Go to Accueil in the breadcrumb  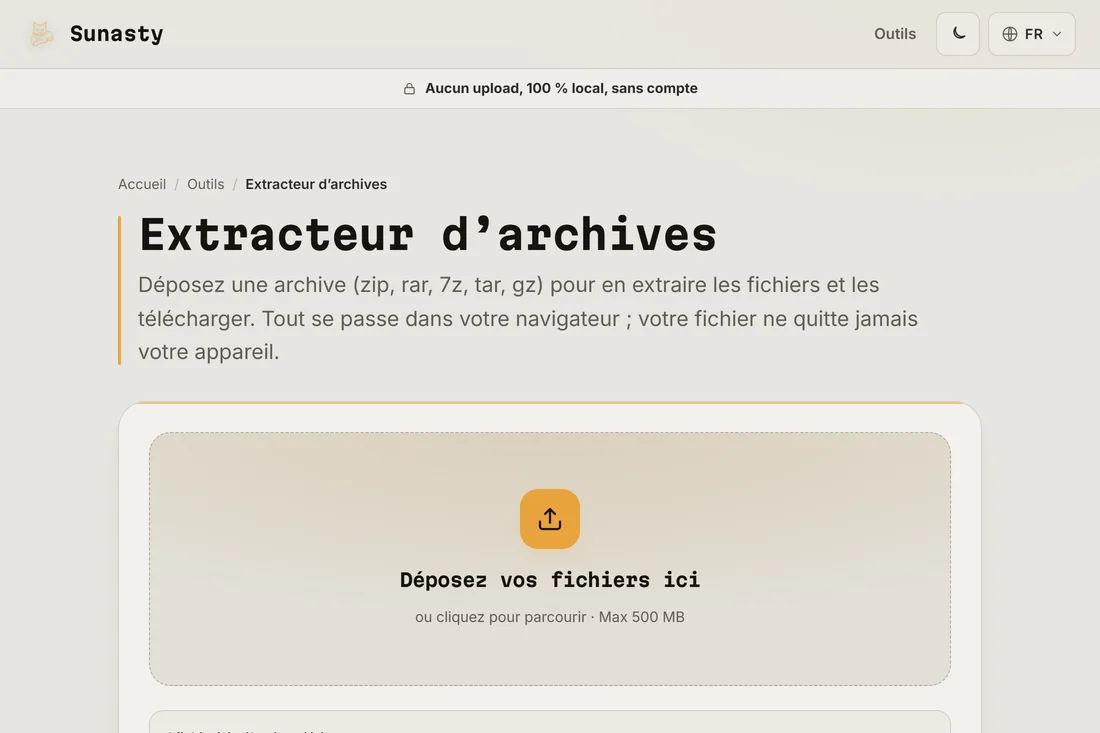[142, 184]
